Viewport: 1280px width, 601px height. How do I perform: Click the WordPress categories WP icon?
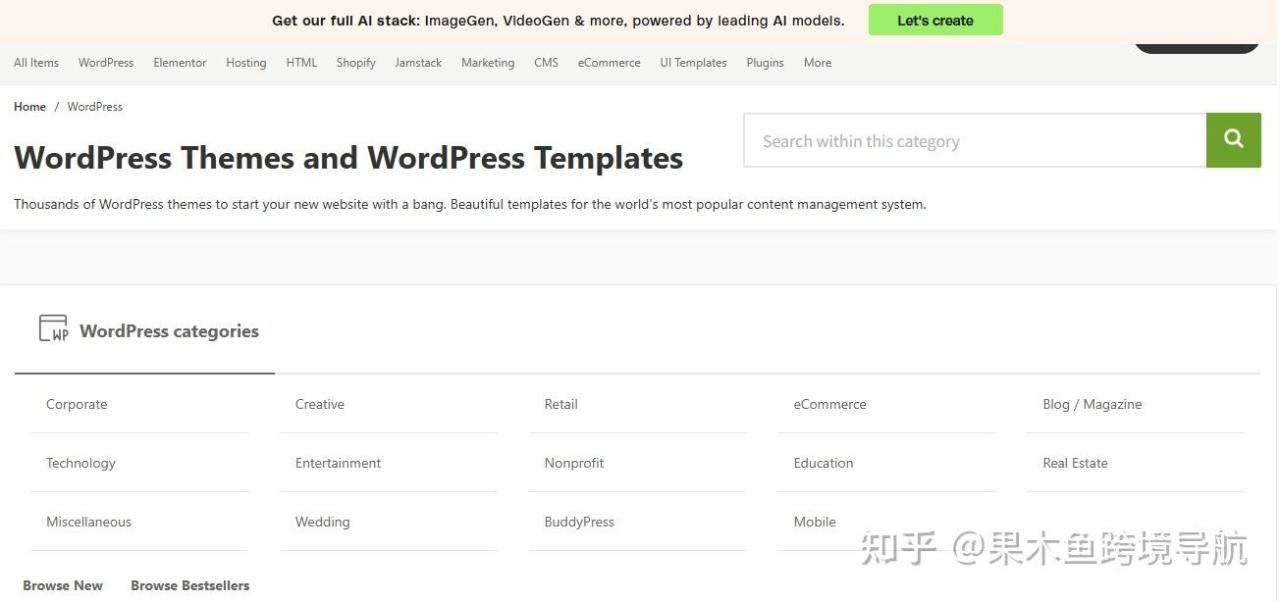click(x=54, y=328)
